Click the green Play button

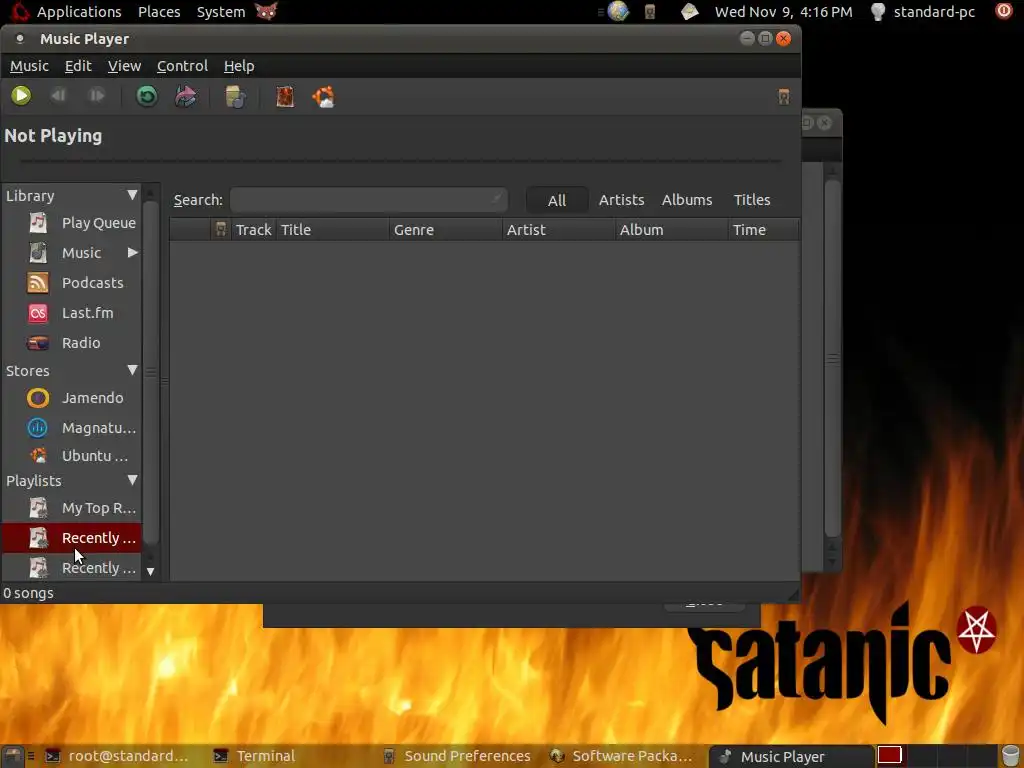tap(21, 96)
